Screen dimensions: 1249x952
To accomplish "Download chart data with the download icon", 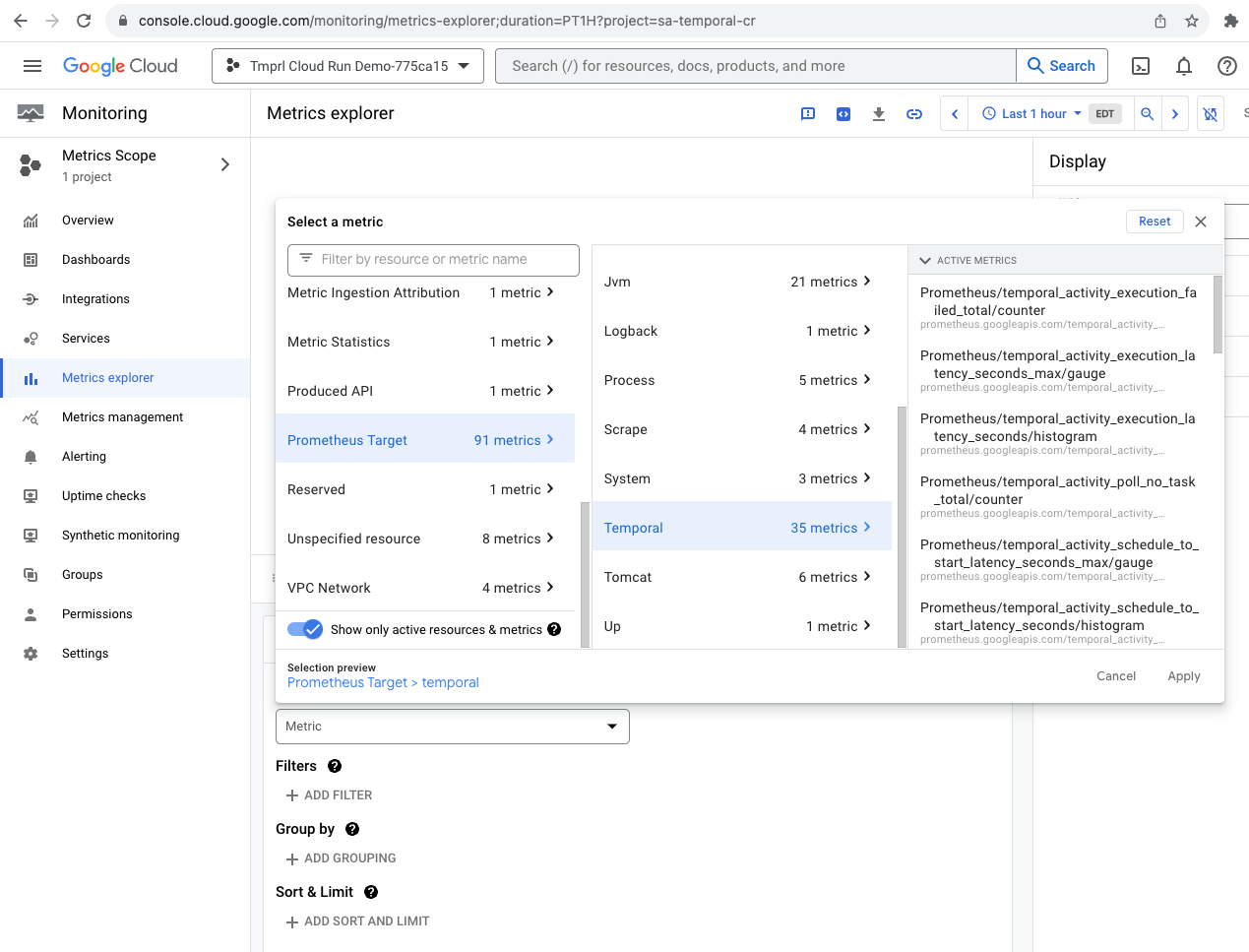I will [879, 114].
